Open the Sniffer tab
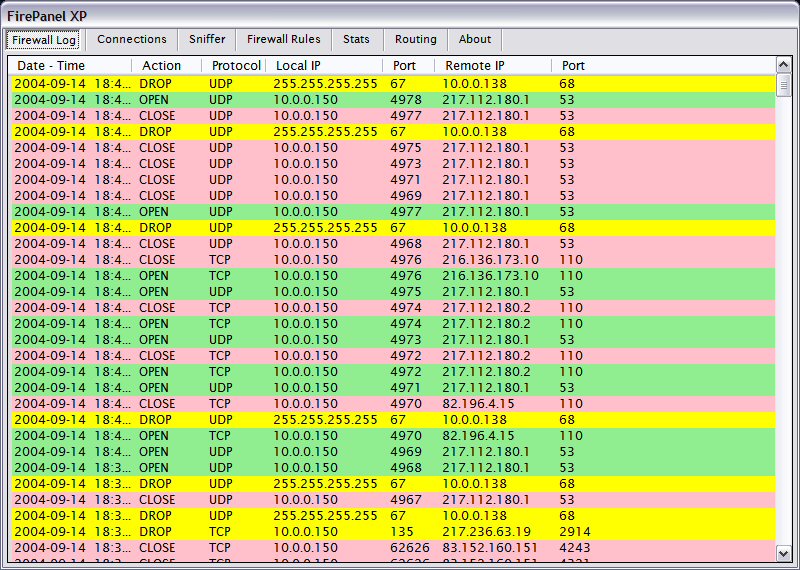This screenshot has height=570, width=800. tap(207, 39)
